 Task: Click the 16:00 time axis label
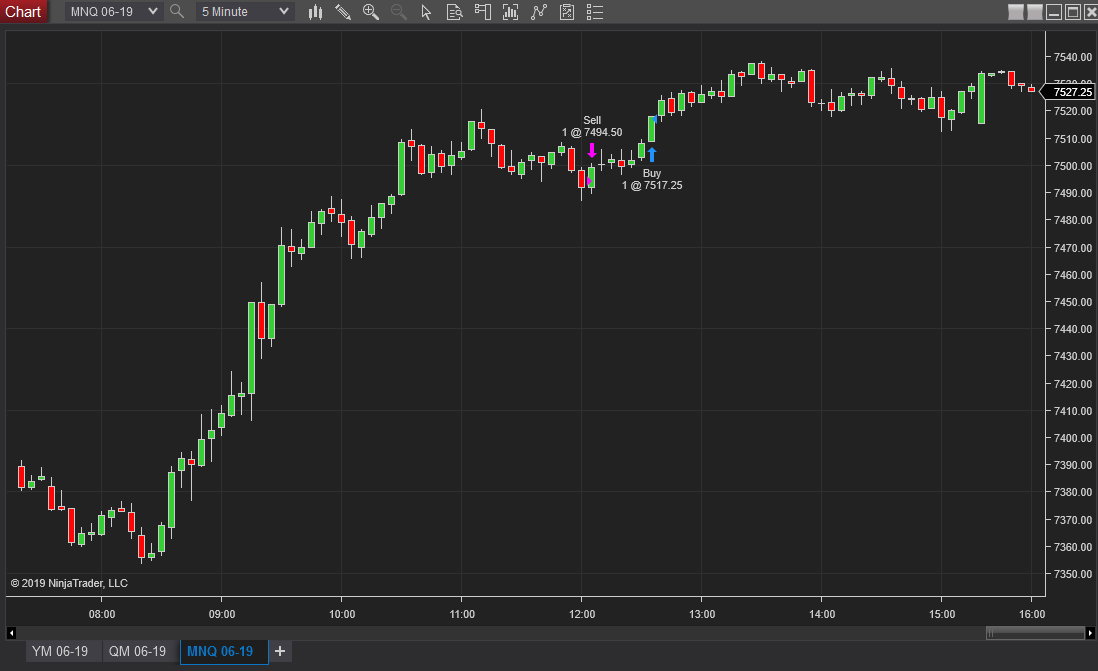point(1032,614)
